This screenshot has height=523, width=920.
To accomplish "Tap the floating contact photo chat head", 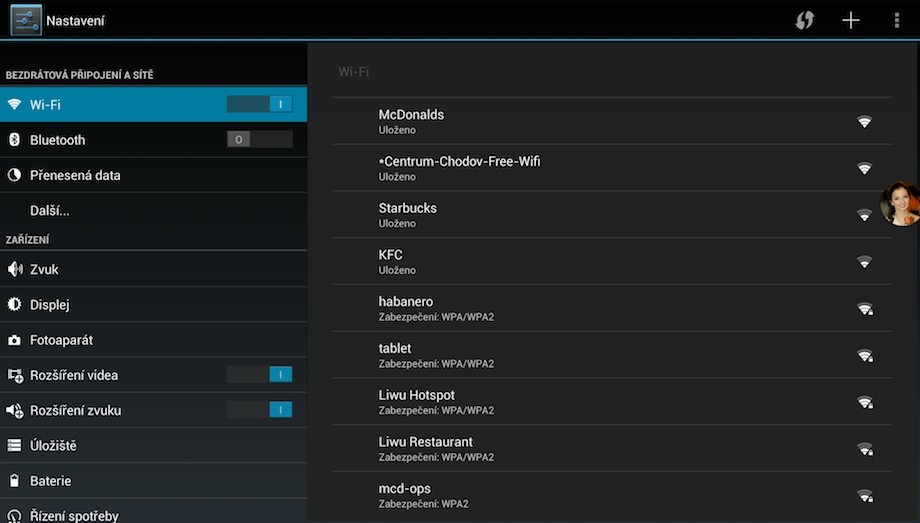I will [x=901, y=204].
